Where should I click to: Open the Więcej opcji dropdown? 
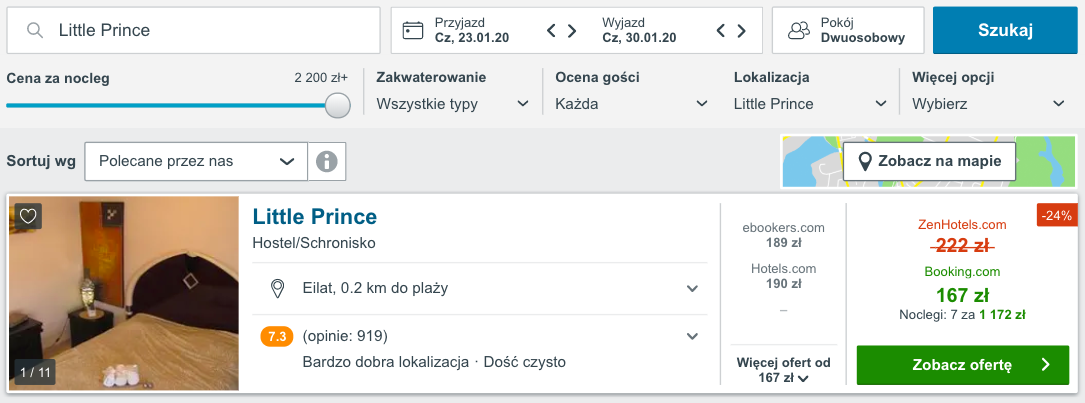point(989,103)
